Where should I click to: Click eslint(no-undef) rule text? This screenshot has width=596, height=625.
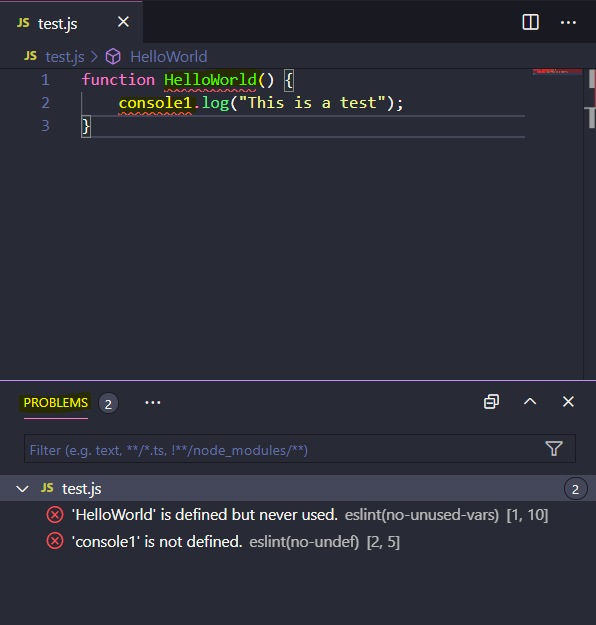point(304,542)
